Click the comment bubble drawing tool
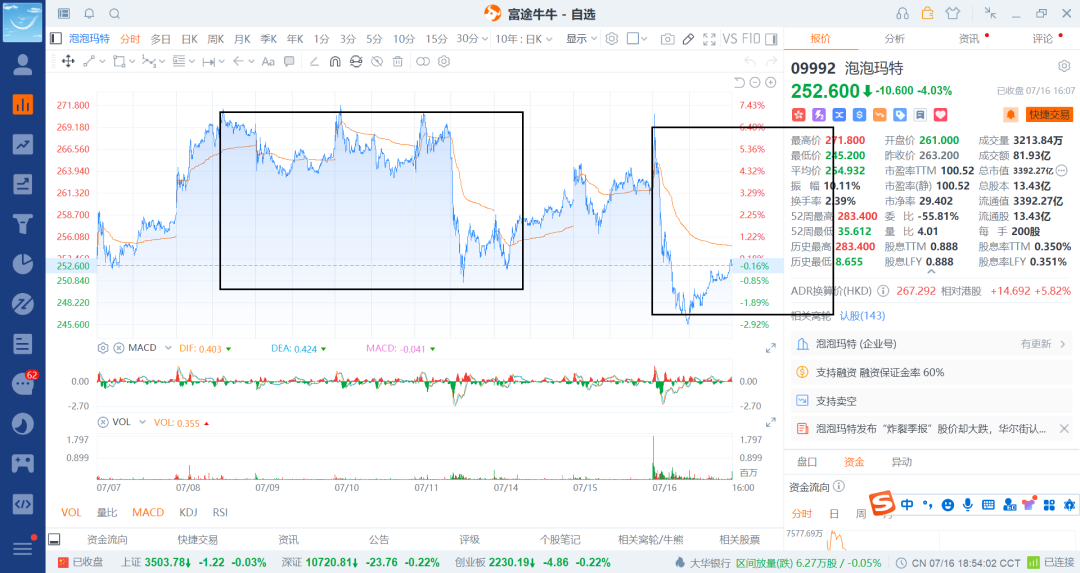1080x573 pixels. coord(289,61)
